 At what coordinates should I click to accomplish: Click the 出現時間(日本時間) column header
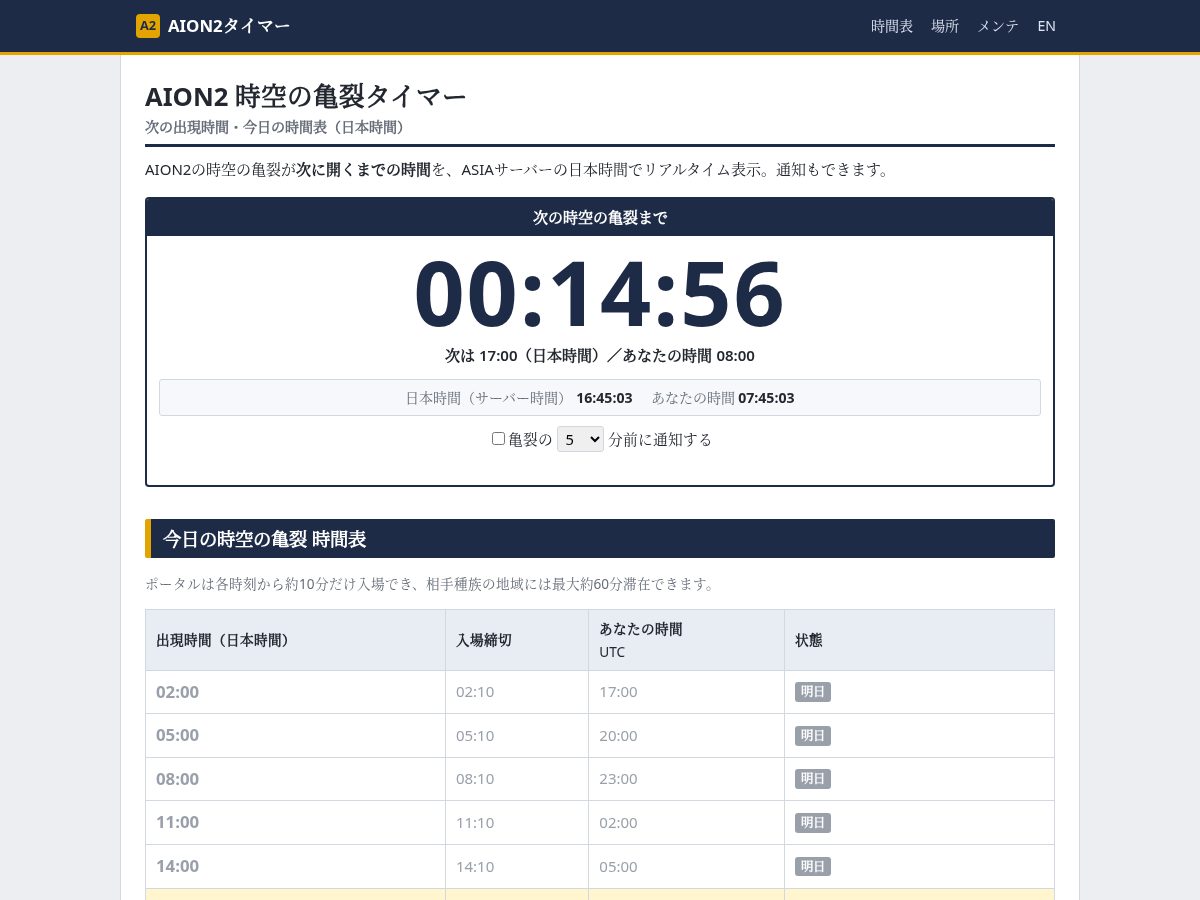[295, 640]
